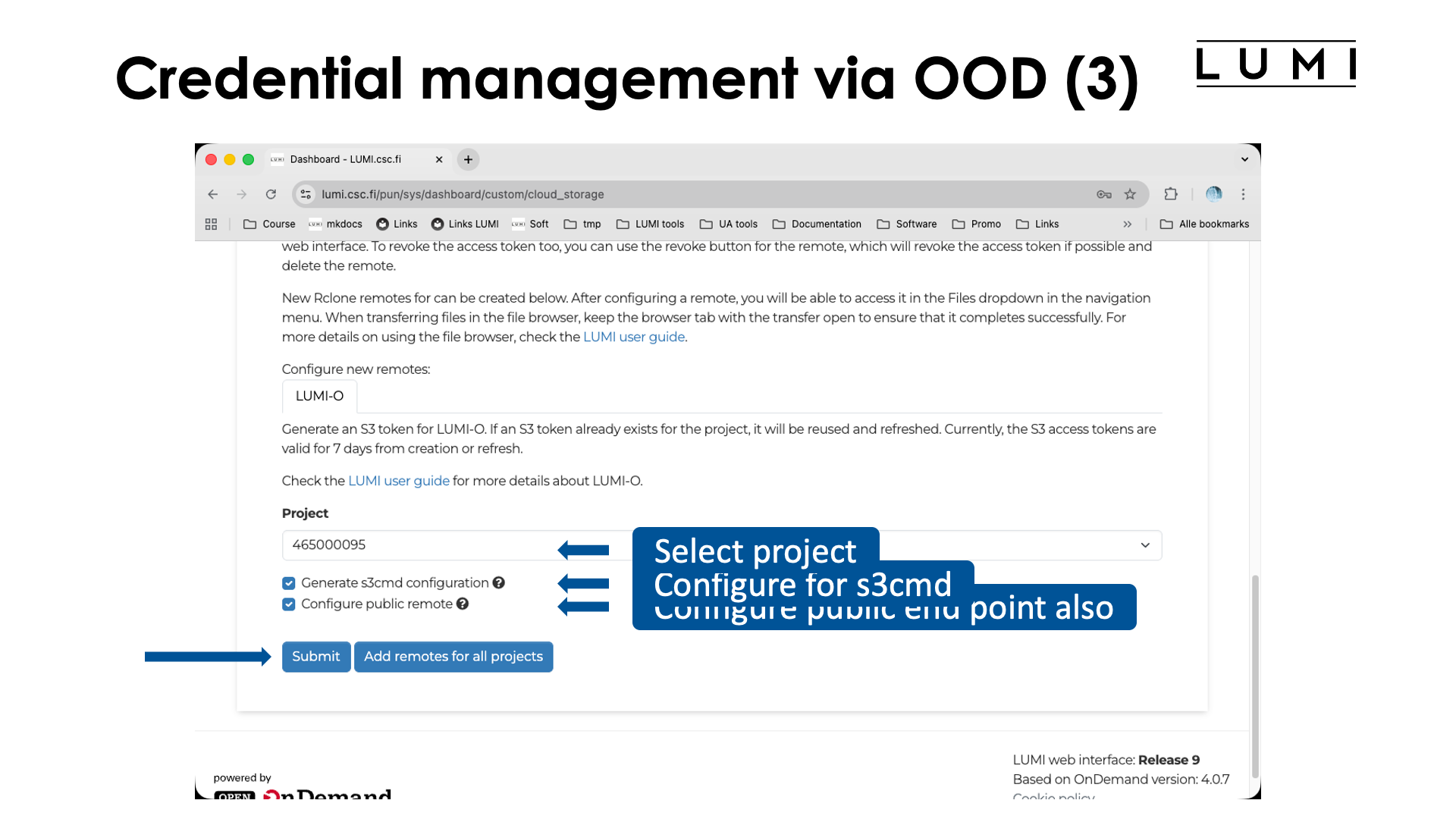Open Chrome's three-dot menu icon

coord(1243,194)
